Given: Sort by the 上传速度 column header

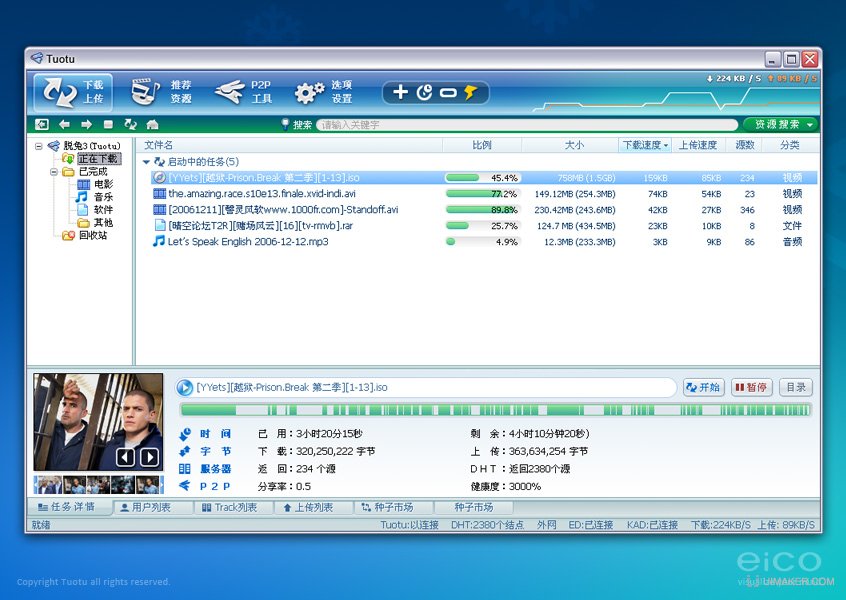Looking at the screenshot, I should (698, 145).
